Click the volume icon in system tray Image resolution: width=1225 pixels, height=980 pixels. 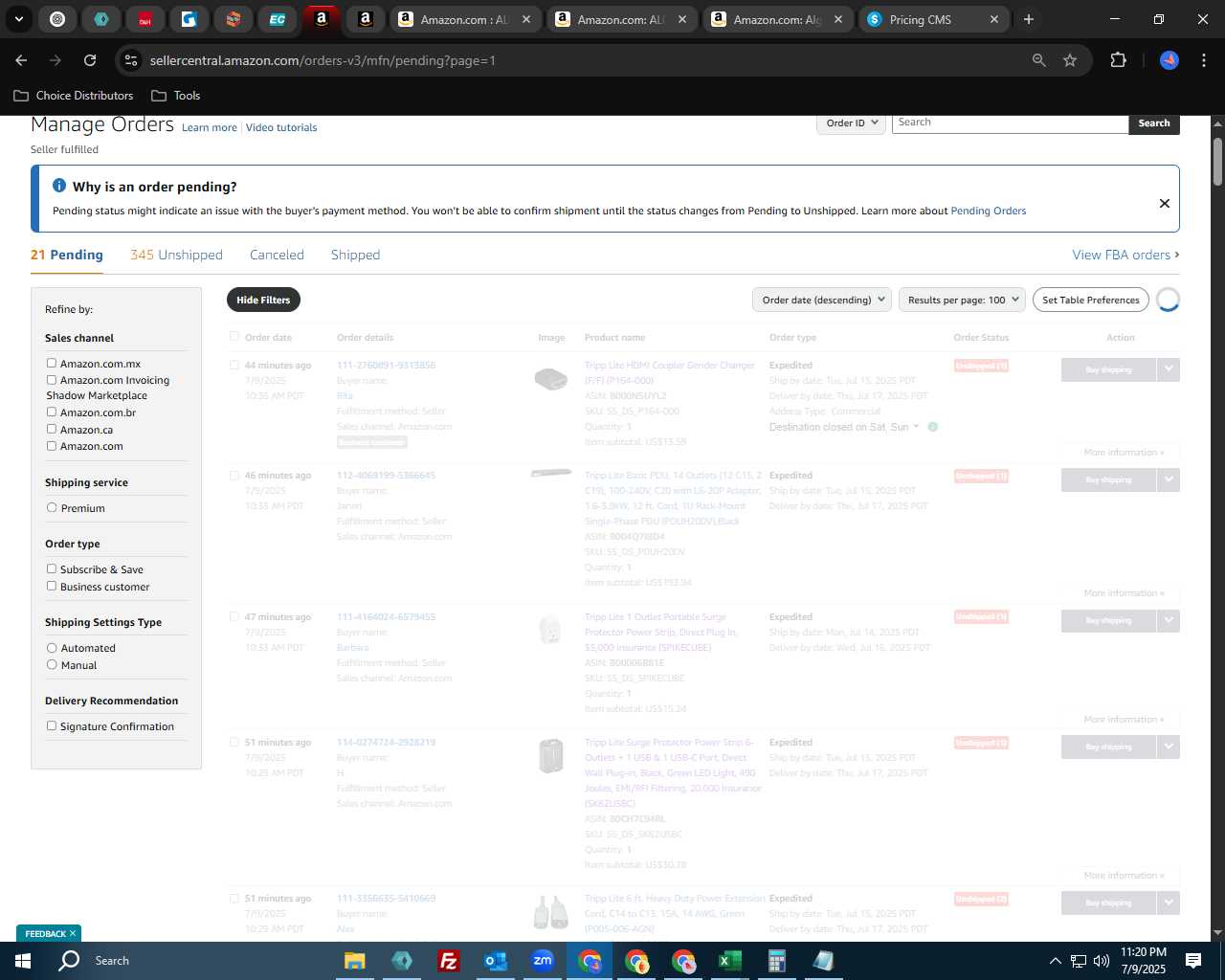coord(1102,961)
